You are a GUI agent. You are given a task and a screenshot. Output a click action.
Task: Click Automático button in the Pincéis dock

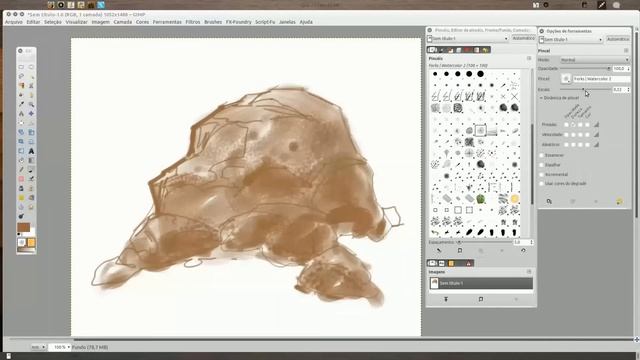pyautogui.click(x=524, y=38)
